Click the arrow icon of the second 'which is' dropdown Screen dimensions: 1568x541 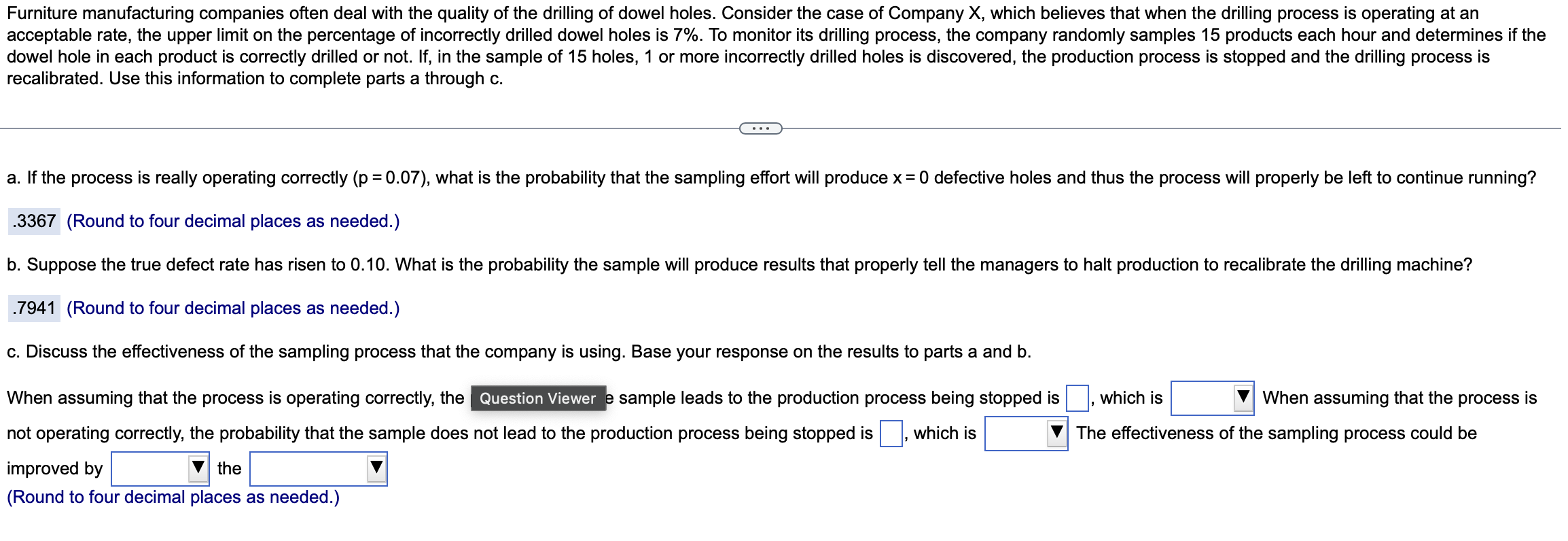(x=1057, y=432)
